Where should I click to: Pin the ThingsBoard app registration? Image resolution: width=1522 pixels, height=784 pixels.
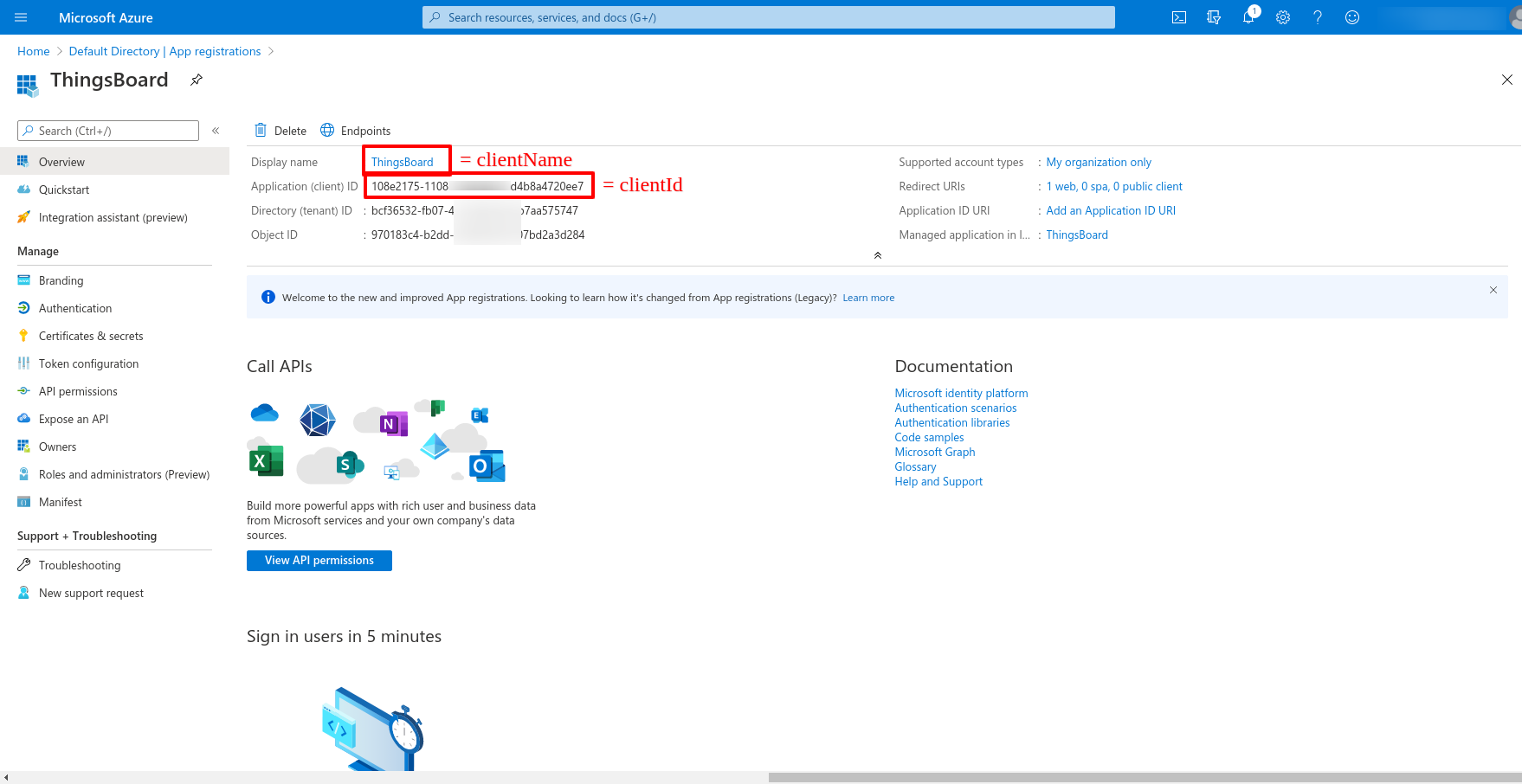point(197,80)
